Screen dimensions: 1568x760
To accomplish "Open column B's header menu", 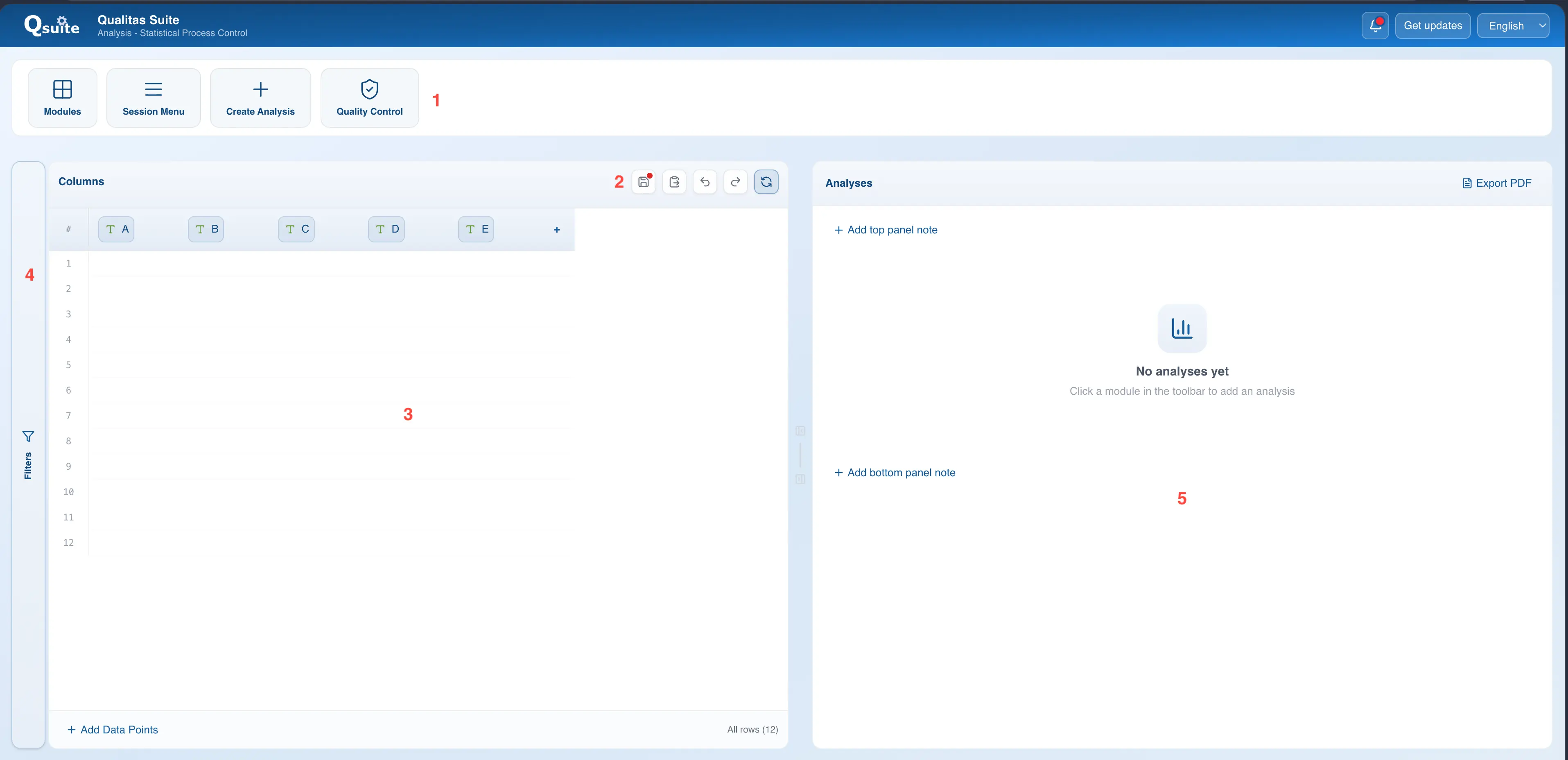I will click(x=214, y=229).
